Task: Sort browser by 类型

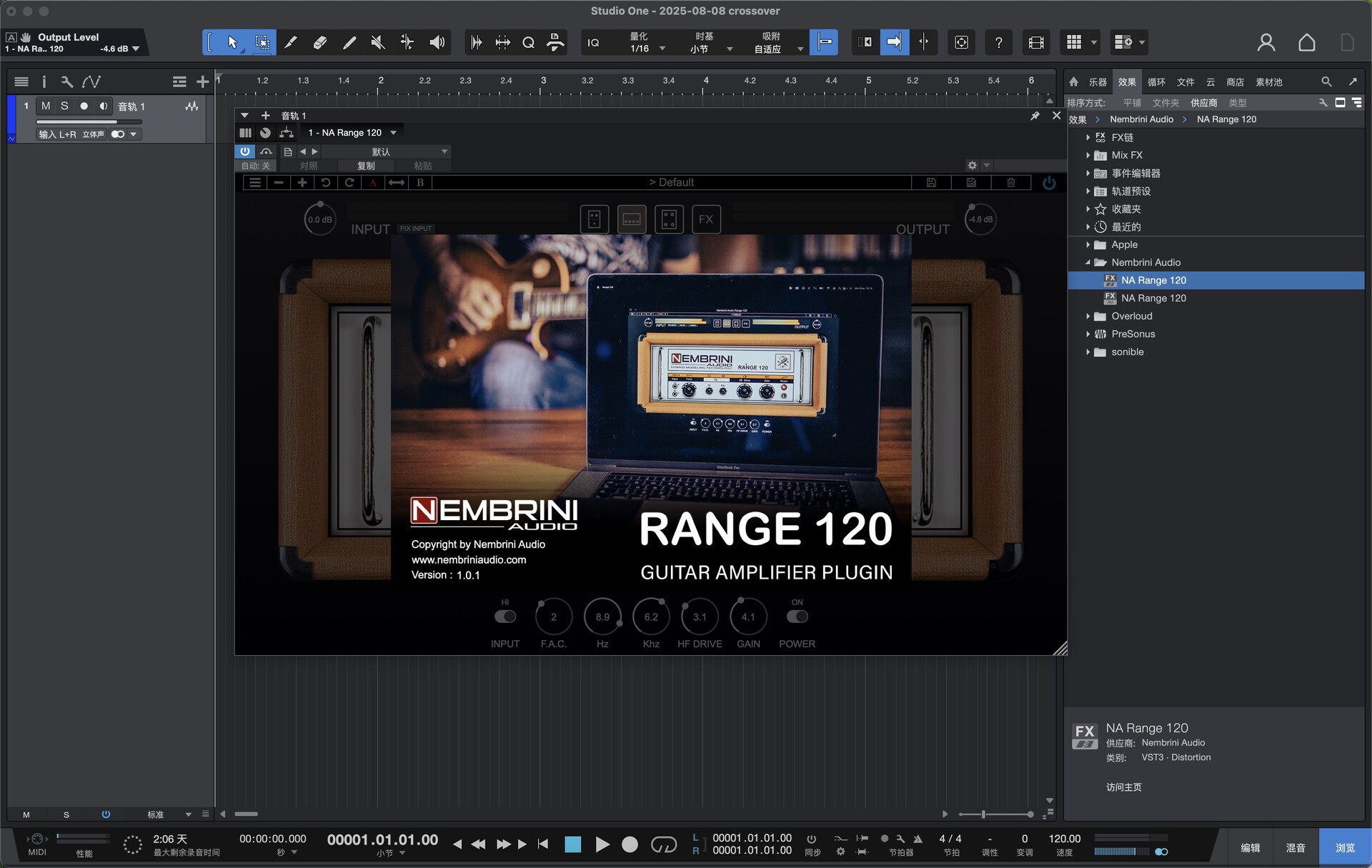Action: pos(1237,103)
